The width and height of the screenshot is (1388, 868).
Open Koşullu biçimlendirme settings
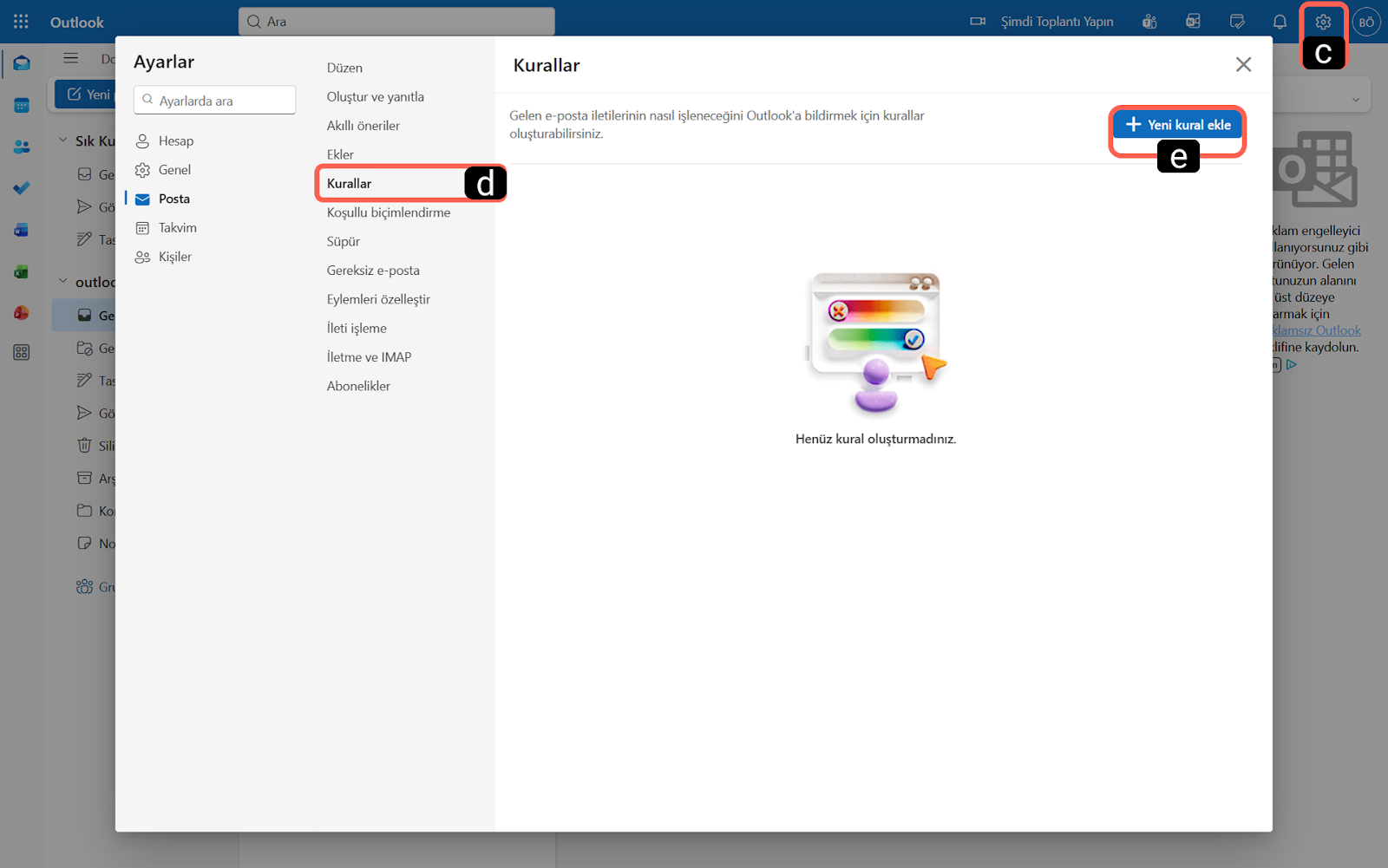389,212
